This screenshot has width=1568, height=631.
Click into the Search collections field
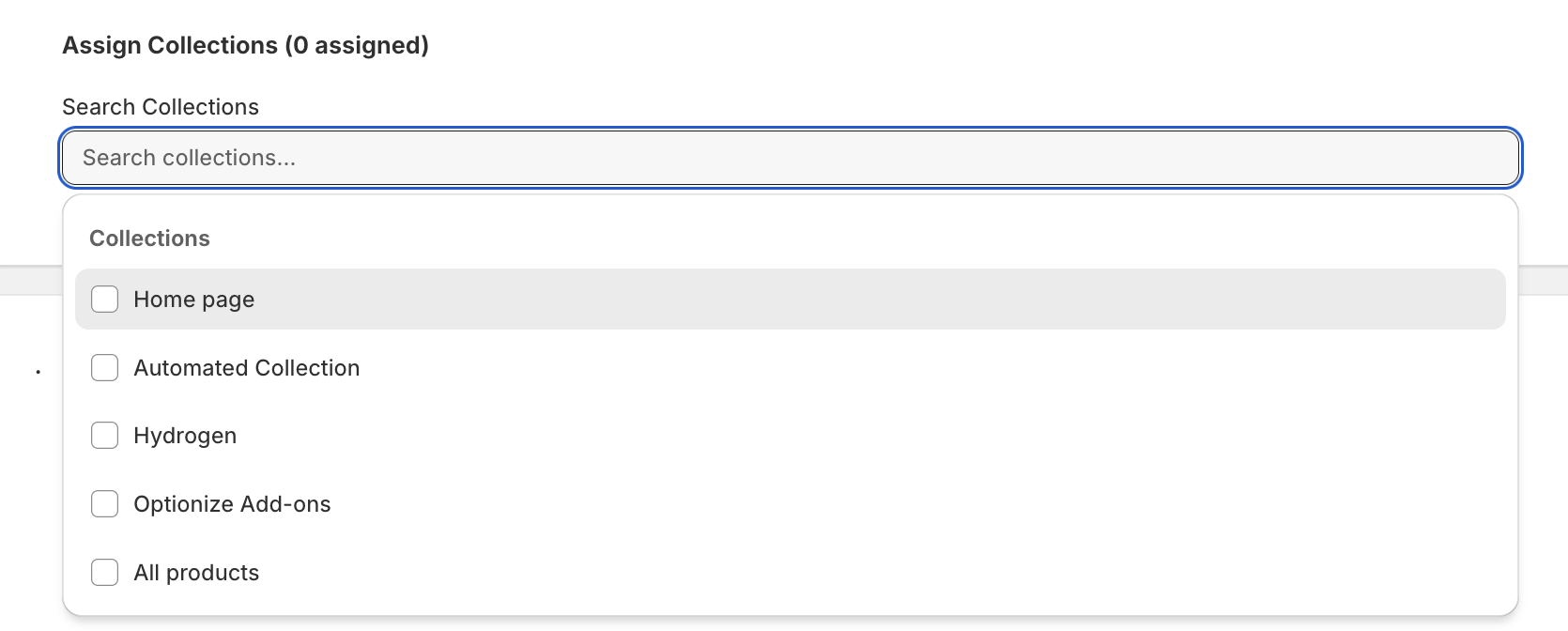790,158
